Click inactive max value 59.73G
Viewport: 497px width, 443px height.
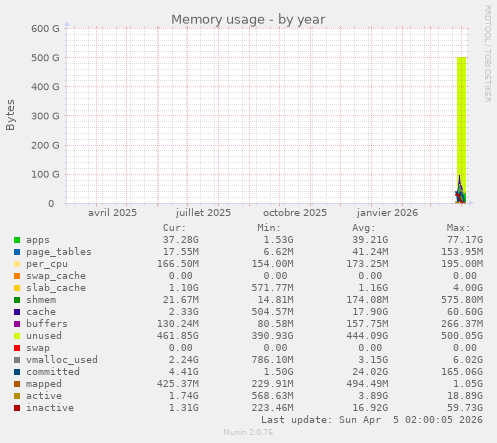465,408
